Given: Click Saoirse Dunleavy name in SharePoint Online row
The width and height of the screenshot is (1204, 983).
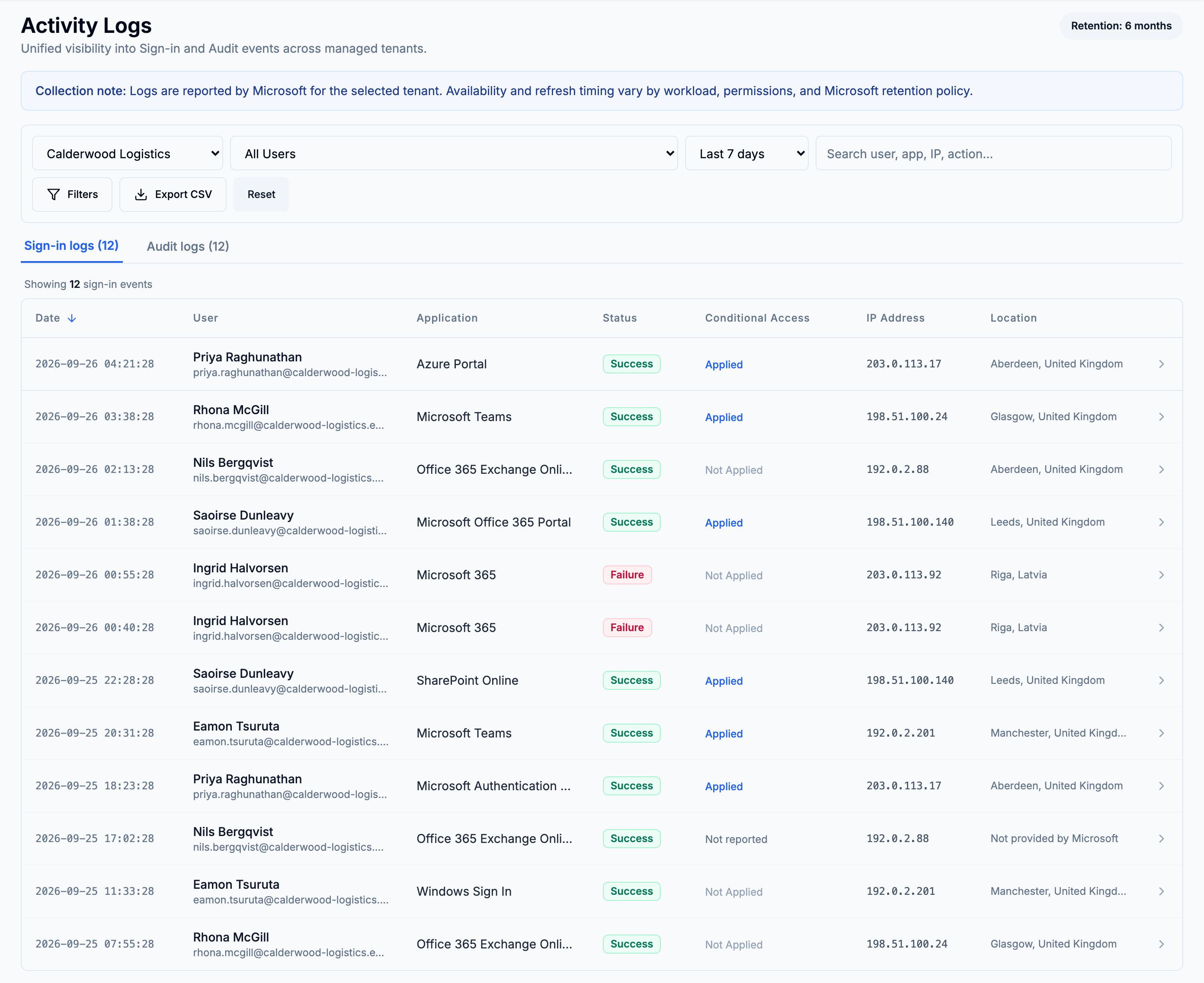Looking at the screenshot, I should [243, 674].
